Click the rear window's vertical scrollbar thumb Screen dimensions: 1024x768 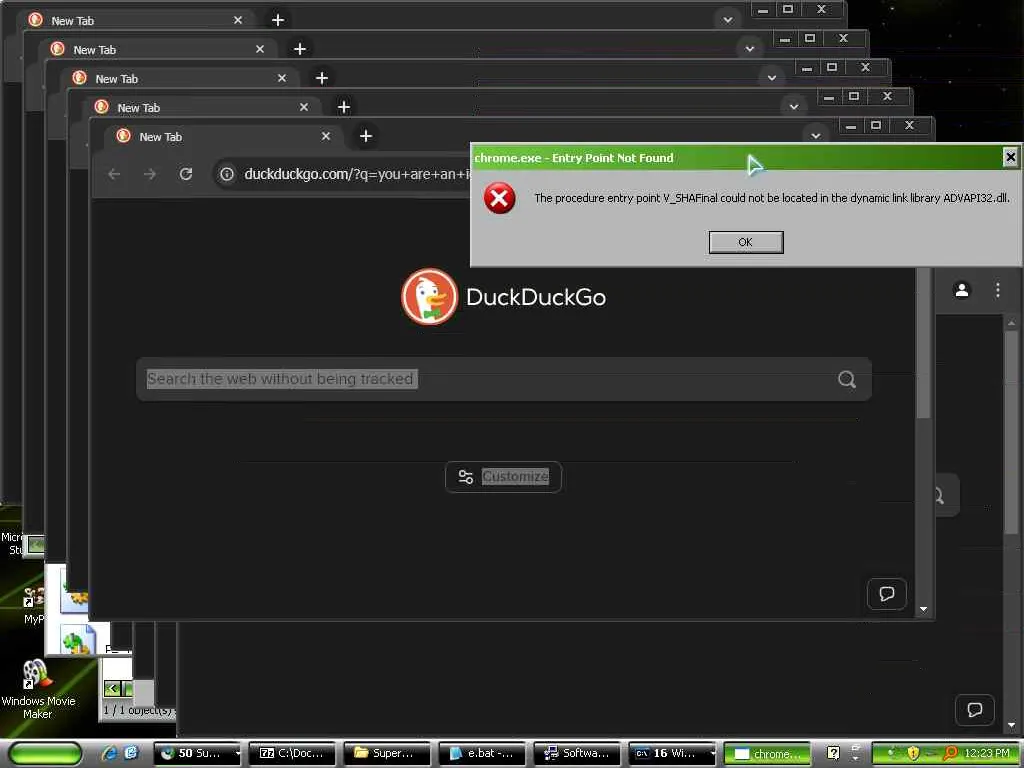click(x=1012, y=431)
